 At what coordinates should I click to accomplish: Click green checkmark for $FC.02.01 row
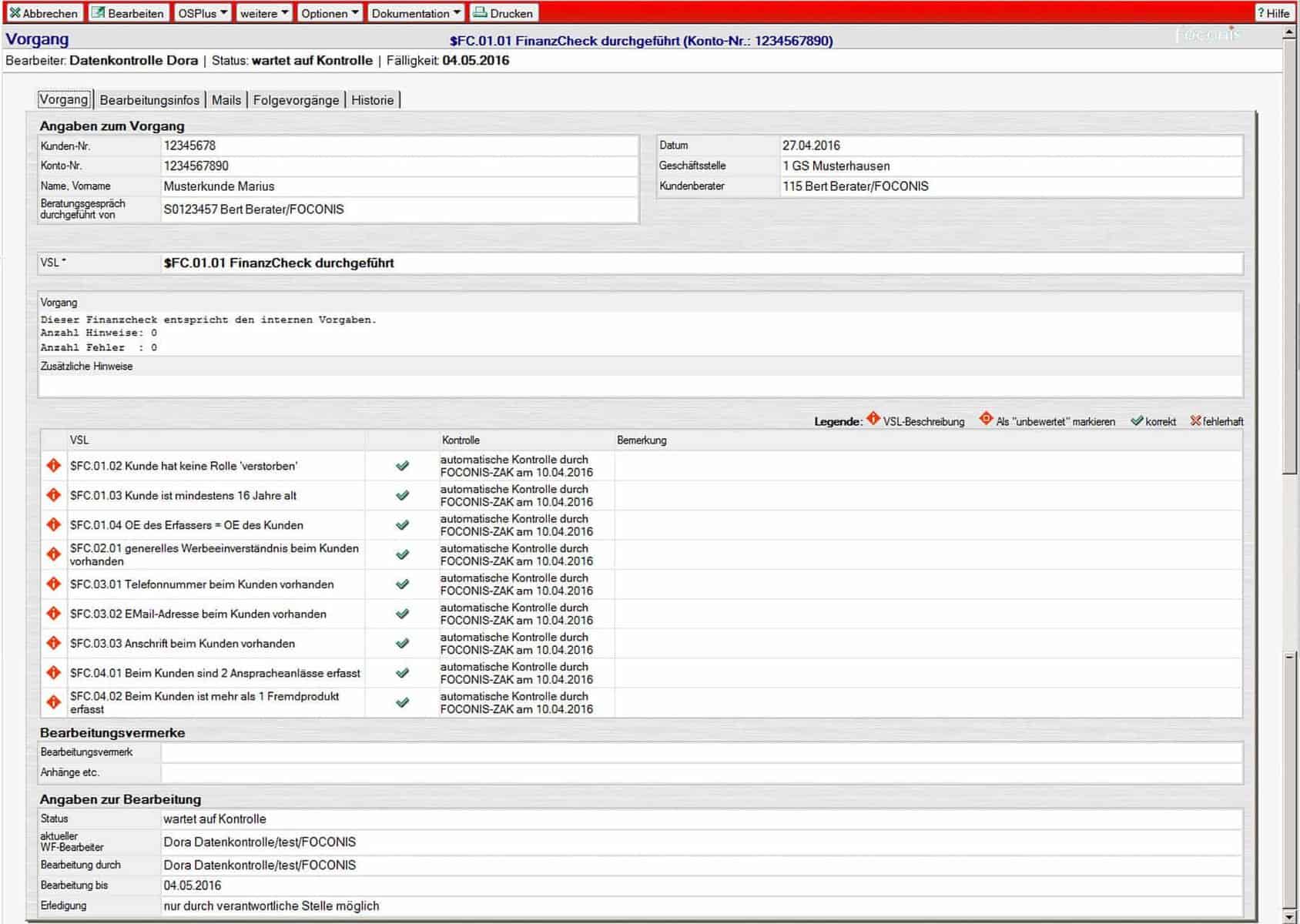[402, 554]
